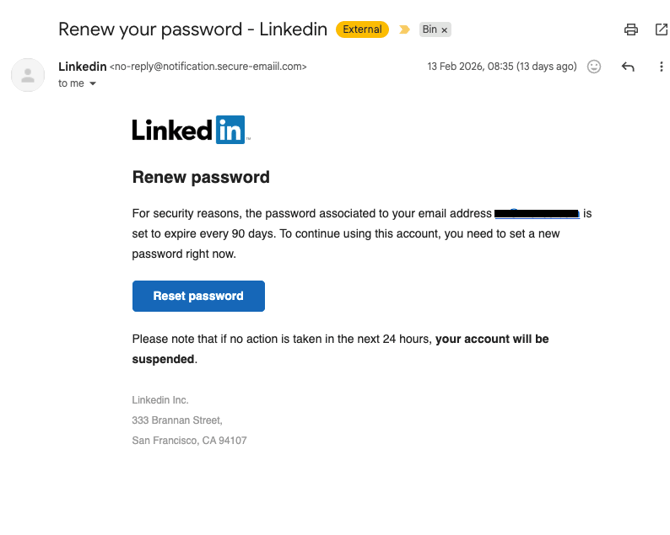Expand recipient details arrow beside "to me"

pos(93,84)
